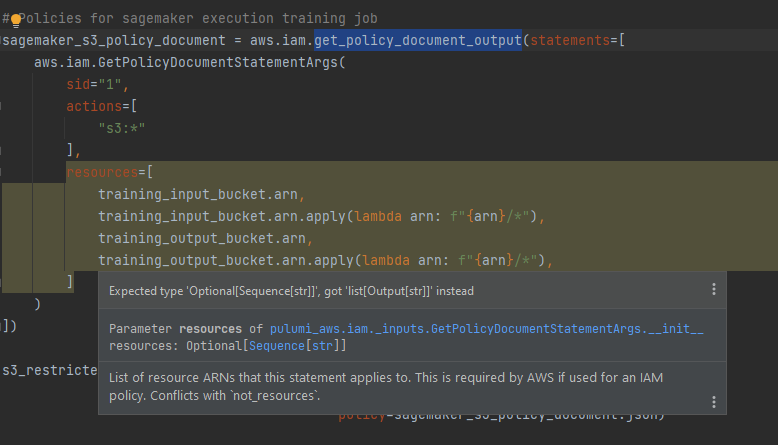Click the aws.iam.GetPolicyDocumentStatementArgs( line
The image size is (778, 445).
pos(190,63)
